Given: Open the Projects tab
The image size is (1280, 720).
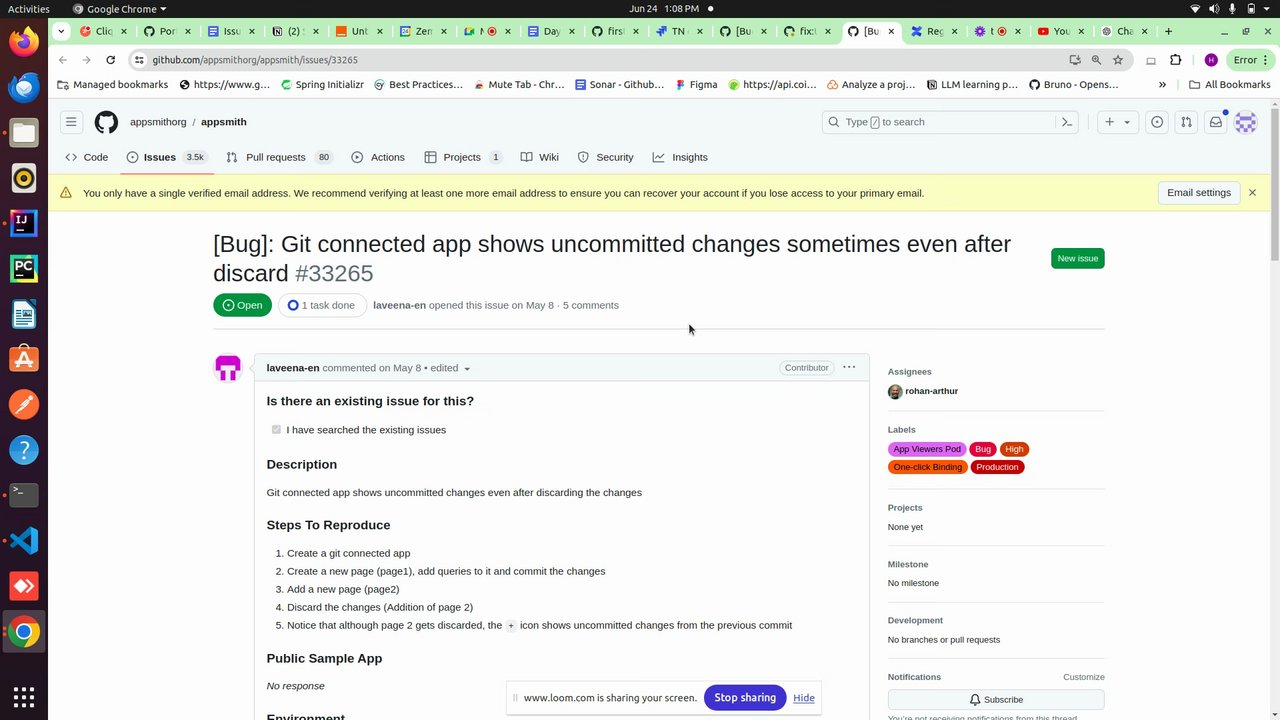Looking at the screenshot, I should point(463,157).
